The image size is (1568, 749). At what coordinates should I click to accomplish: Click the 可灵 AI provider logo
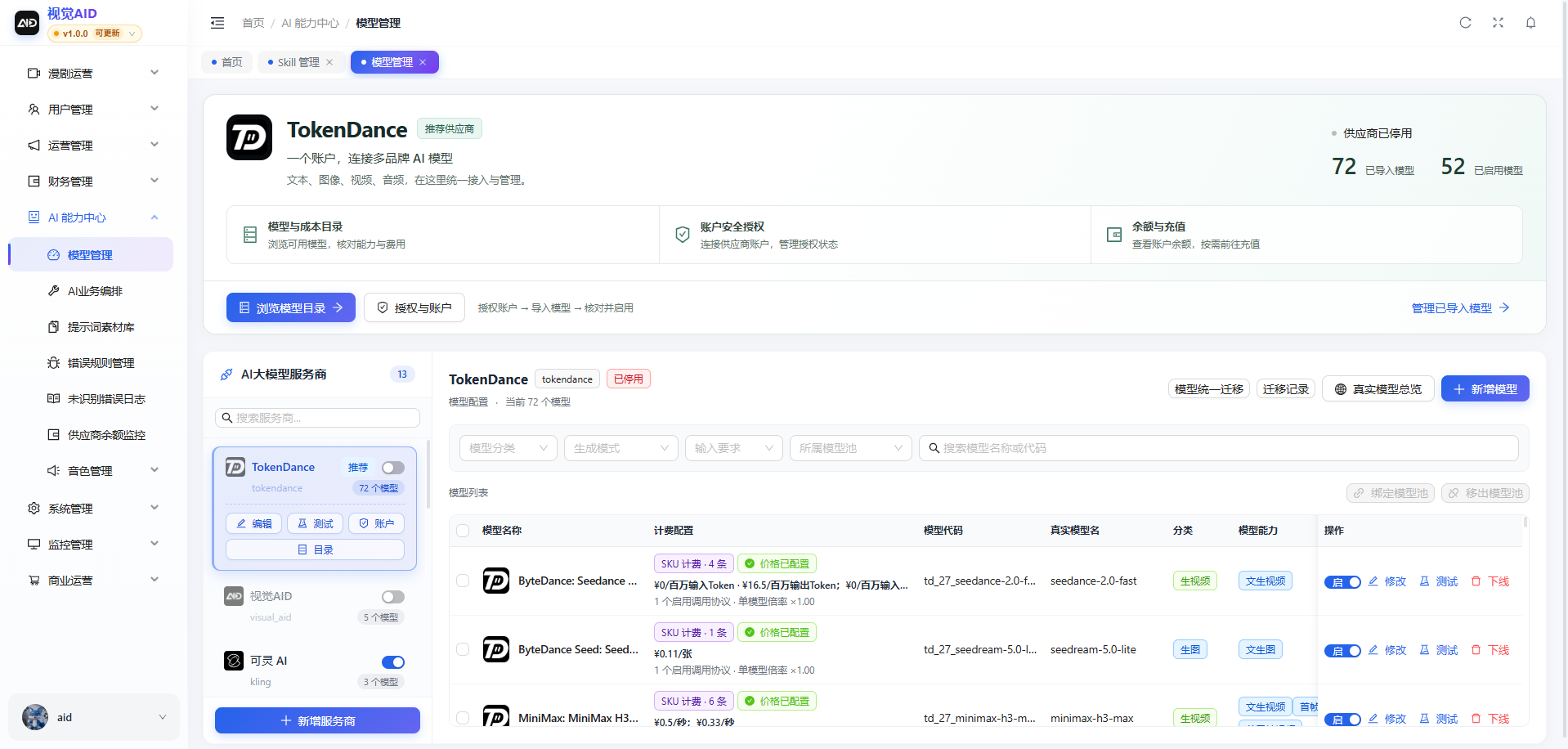[234, 661]
